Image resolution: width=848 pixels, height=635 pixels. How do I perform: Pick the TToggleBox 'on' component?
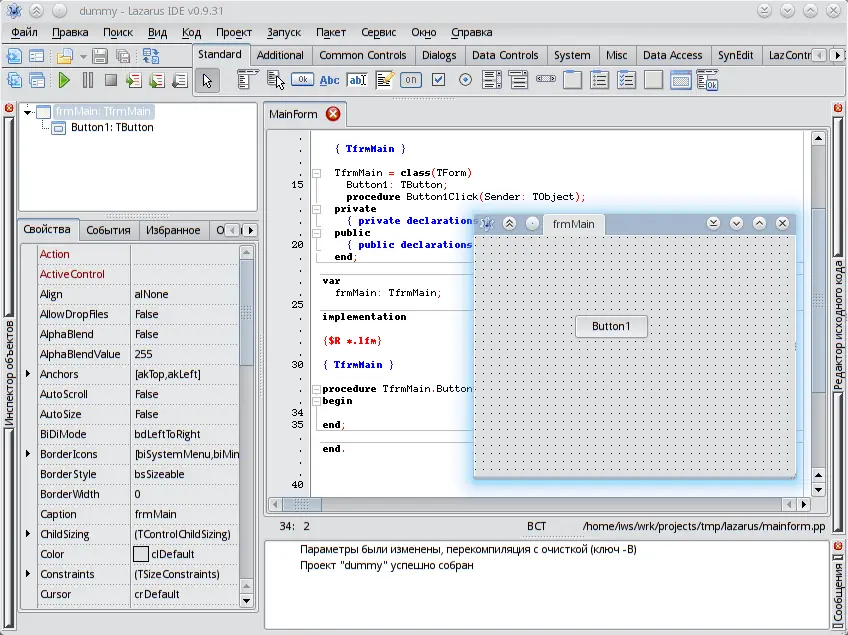[411, 80]
